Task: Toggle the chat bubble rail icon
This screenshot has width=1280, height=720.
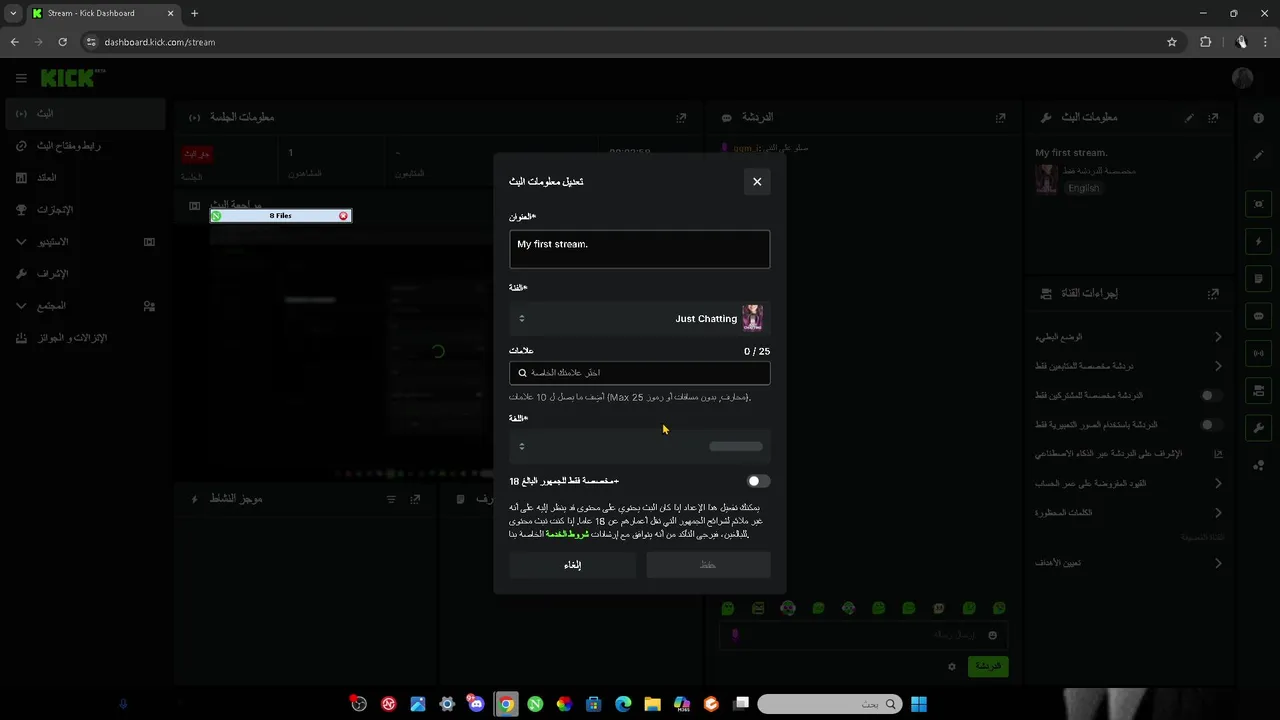Action: [1258, 316]
